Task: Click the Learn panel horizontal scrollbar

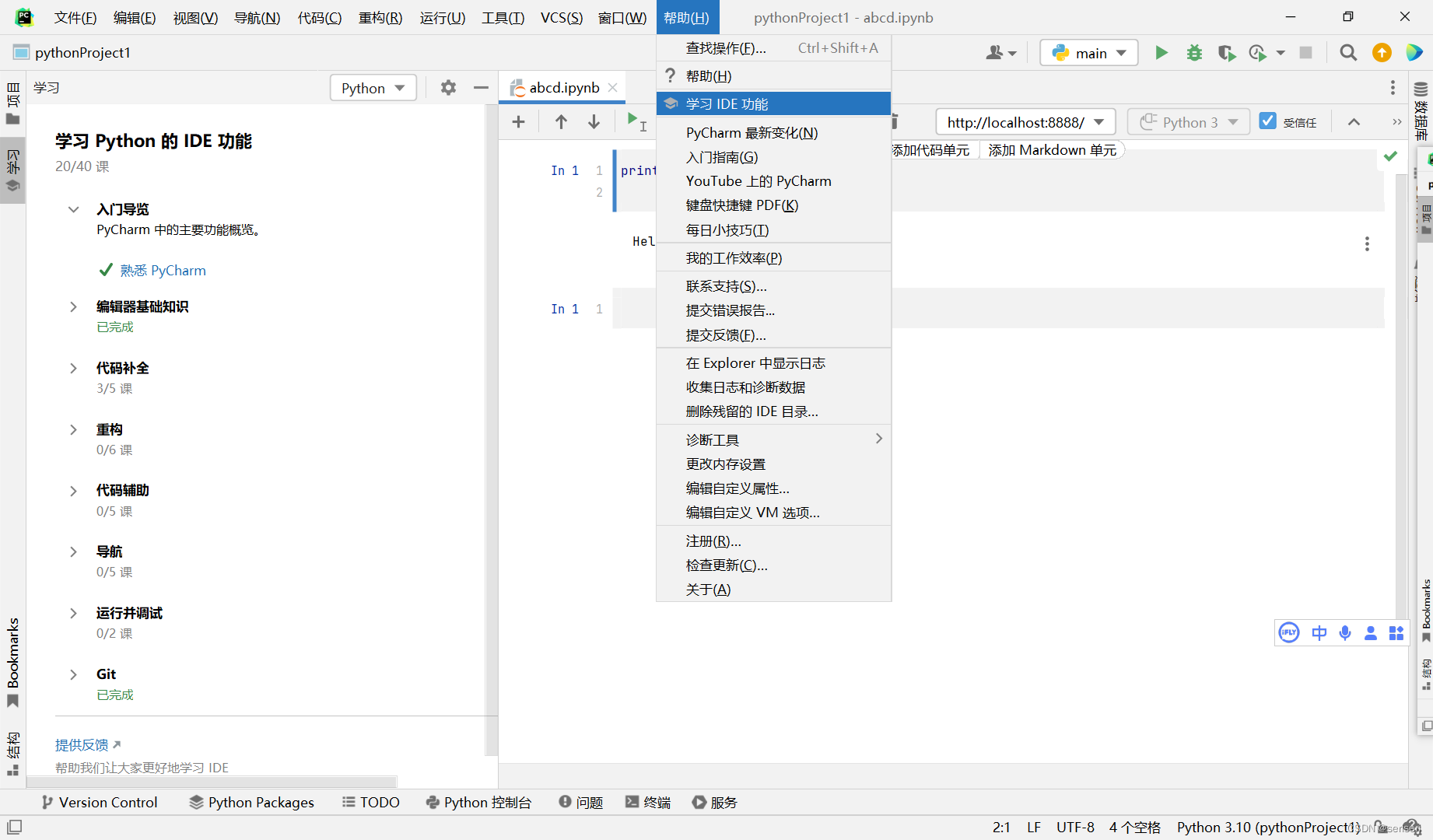Action: pos(212,781)
